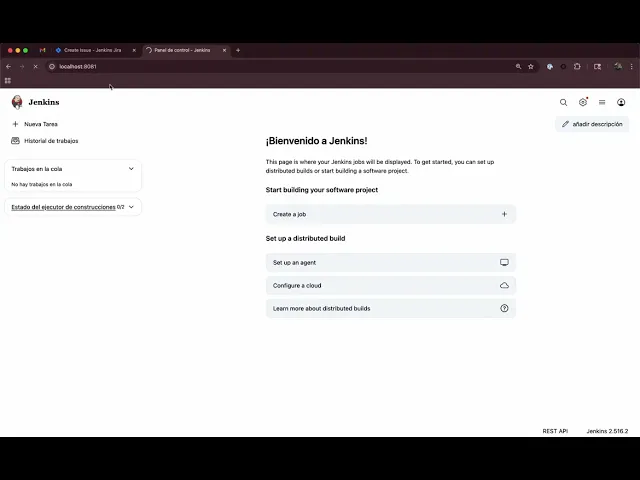Open Learn more about distributed builds
640x480 pixels.
click(391, 309)
